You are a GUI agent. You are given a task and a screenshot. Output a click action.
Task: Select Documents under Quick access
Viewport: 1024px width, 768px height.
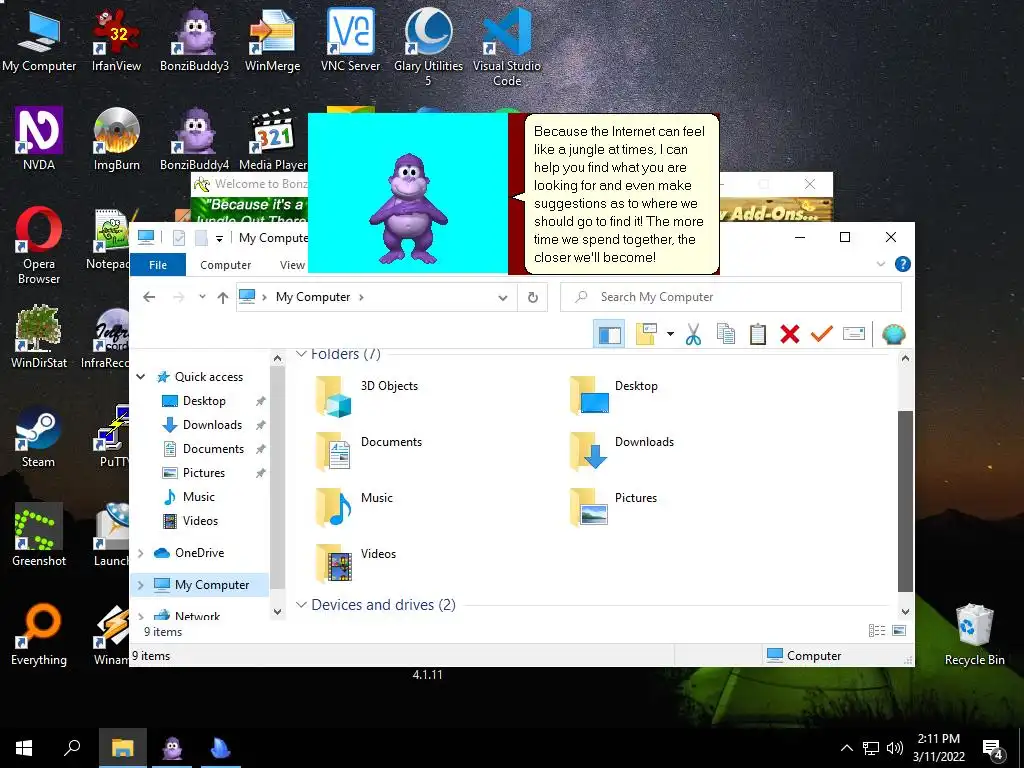(x=213, y=449)
